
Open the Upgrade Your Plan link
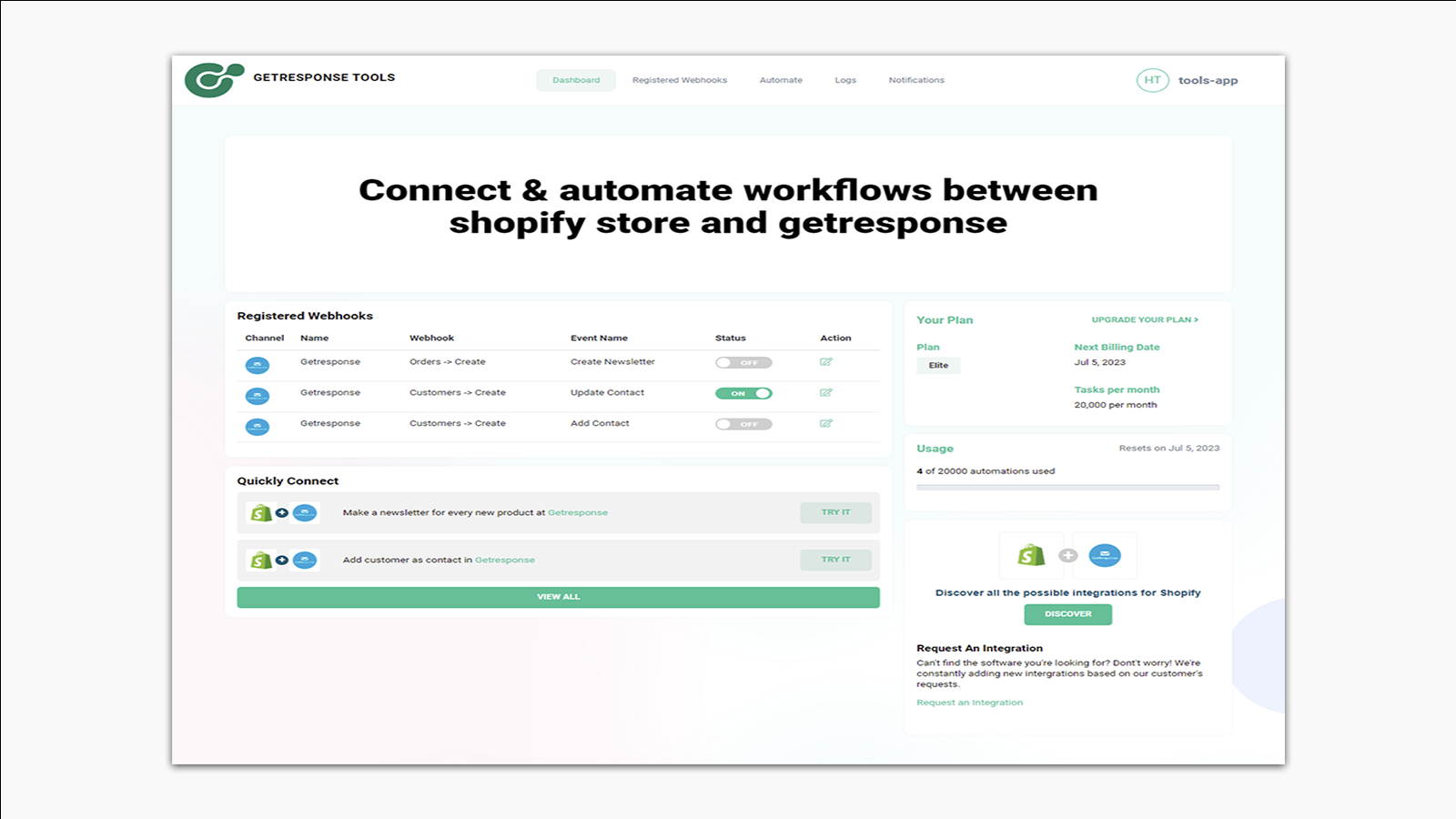coord(1145,320)
